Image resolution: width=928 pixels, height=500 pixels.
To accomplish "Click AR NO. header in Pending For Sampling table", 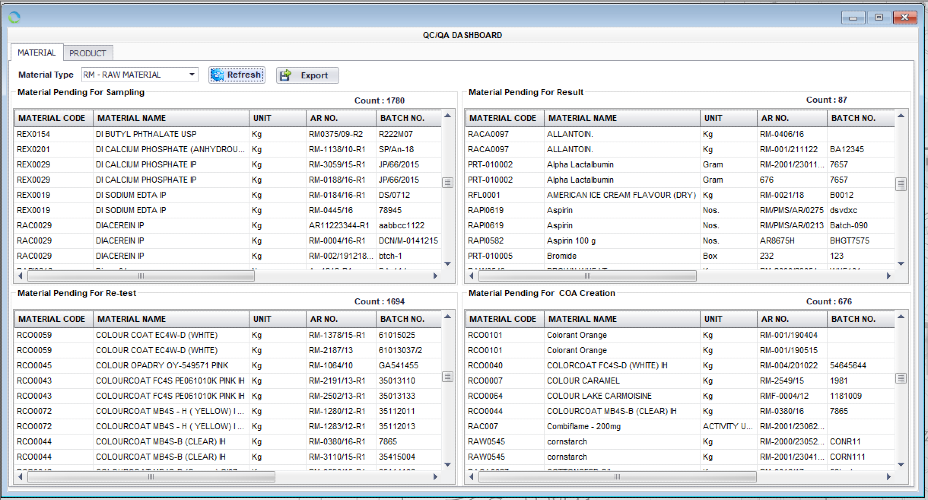I will pos(341,118).
